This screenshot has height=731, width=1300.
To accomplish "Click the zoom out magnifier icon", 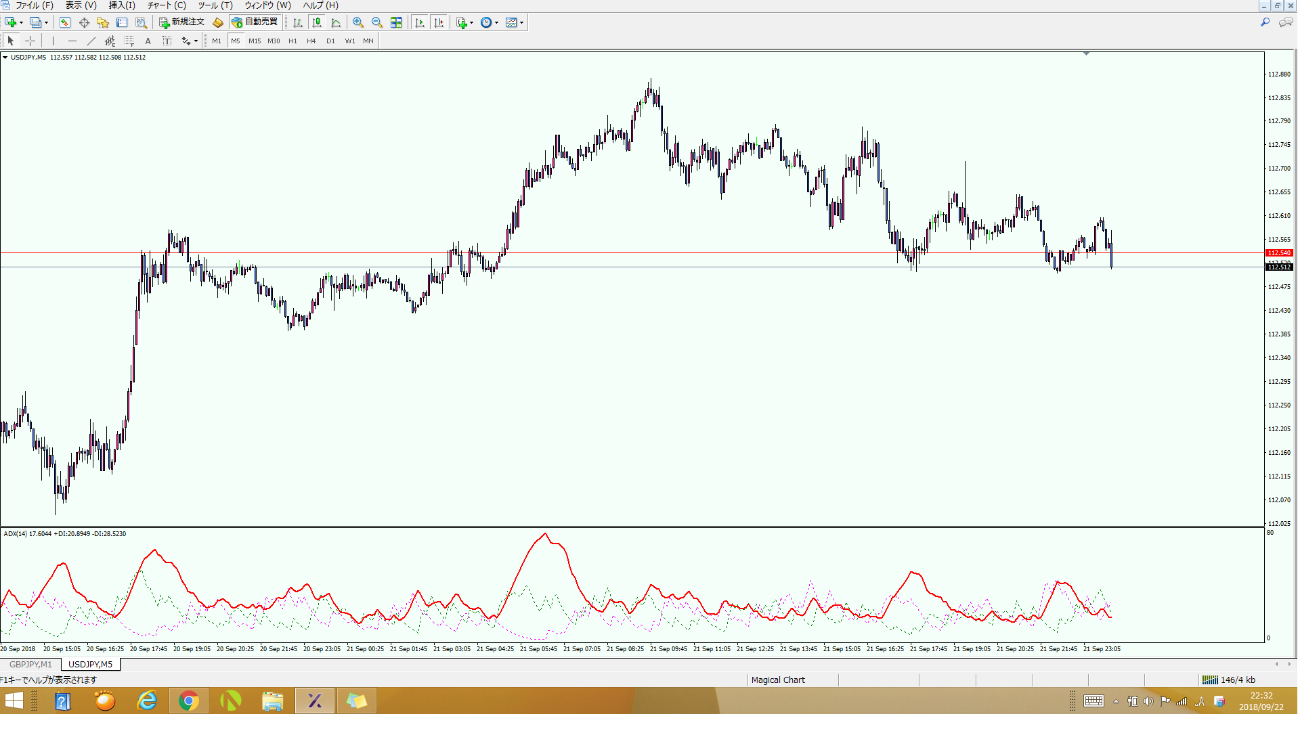I will tap(377, 22).
